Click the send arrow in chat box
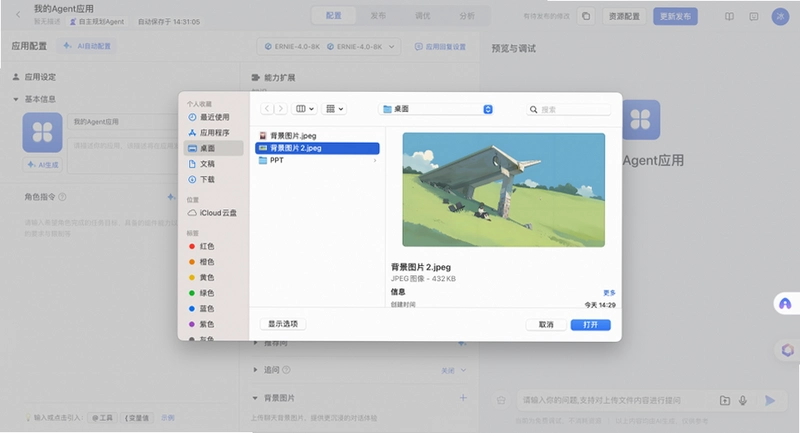Image resolution: width=800 pixels, height=433 pixels. coord(770,400)
